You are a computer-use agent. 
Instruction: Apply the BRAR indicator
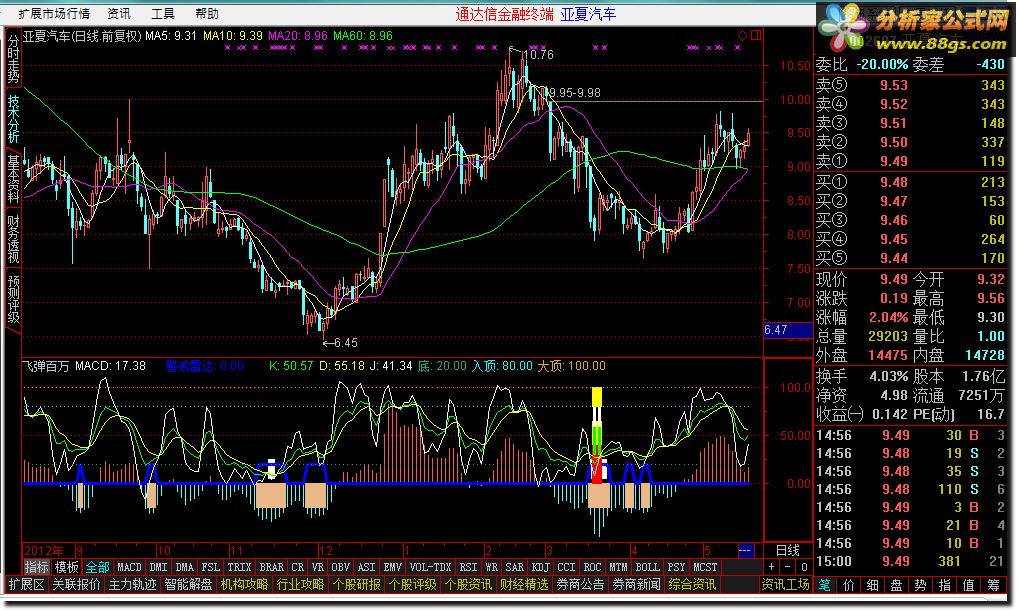pyautogui.click(x=271, y=567)
